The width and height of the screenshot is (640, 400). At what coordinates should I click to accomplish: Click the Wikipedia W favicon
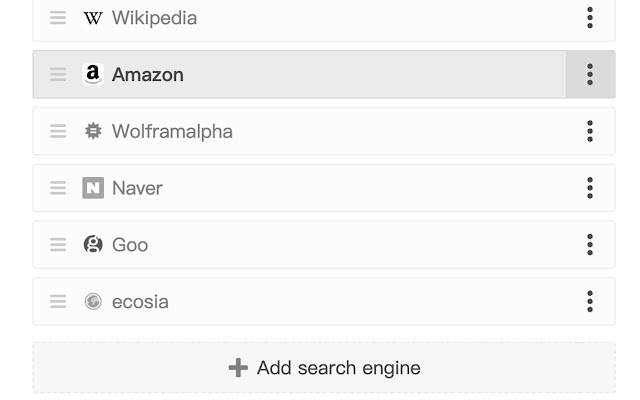click(x=93, y=18)
